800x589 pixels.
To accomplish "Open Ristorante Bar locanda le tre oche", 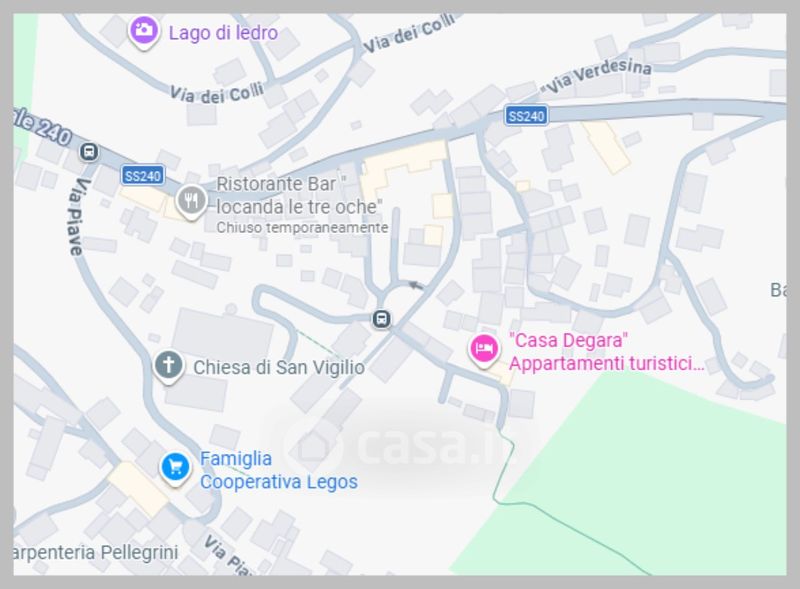I will pyautogui.click(x=299, y=195).
